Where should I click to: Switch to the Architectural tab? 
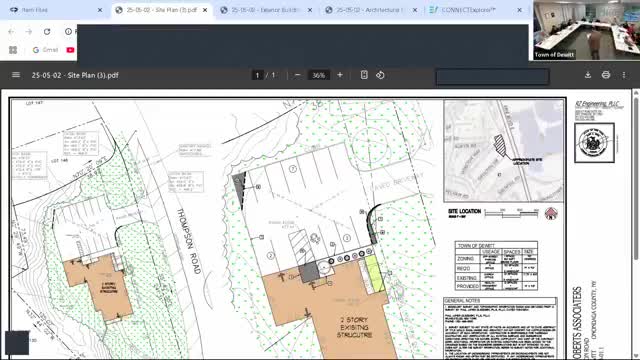click(x=371, y=10)
